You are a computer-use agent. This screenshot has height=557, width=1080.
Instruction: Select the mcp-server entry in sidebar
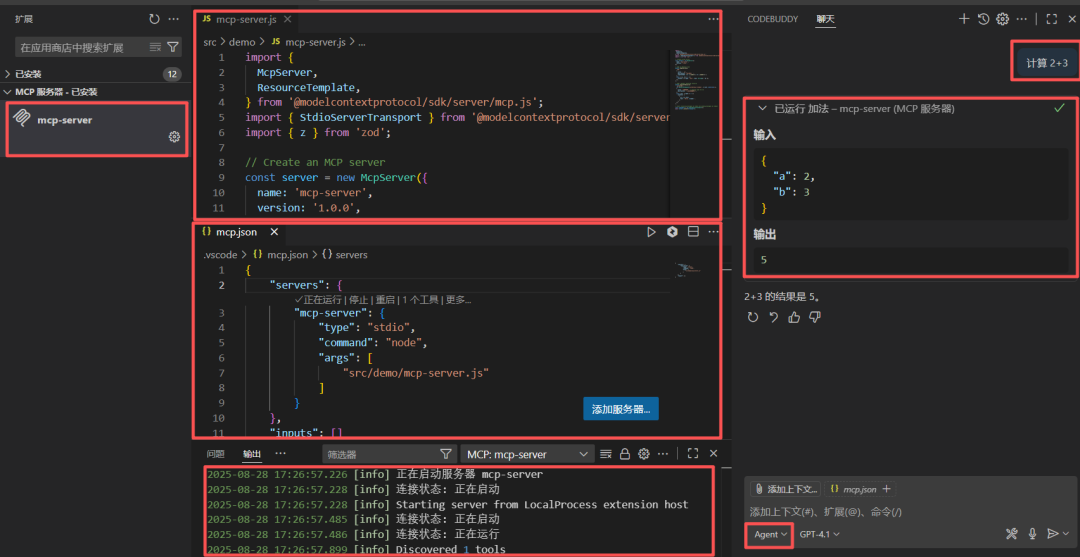tap(96, 129)
